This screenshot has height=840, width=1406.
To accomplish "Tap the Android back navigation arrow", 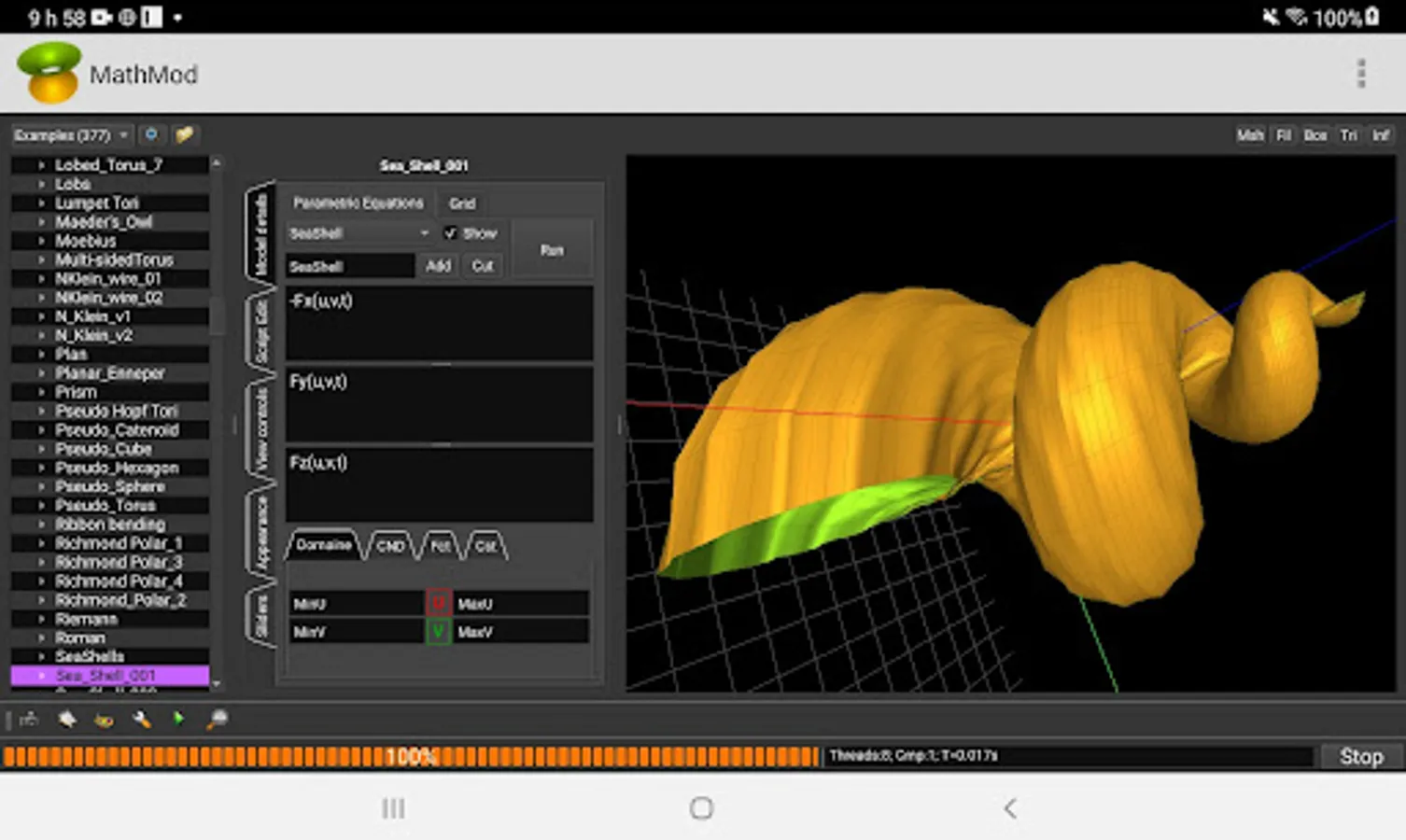I will tap(1009, 808).
